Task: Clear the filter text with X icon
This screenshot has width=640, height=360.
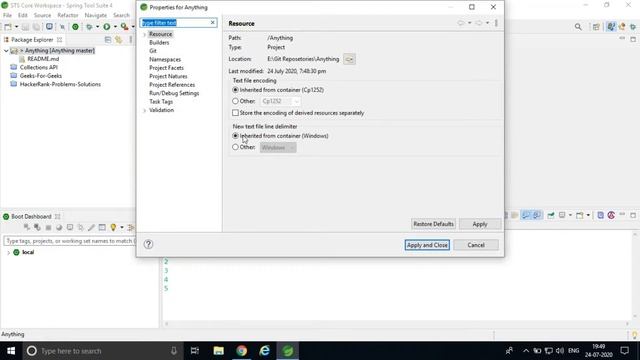Action: pyautogui.click(x=212, y=23)
